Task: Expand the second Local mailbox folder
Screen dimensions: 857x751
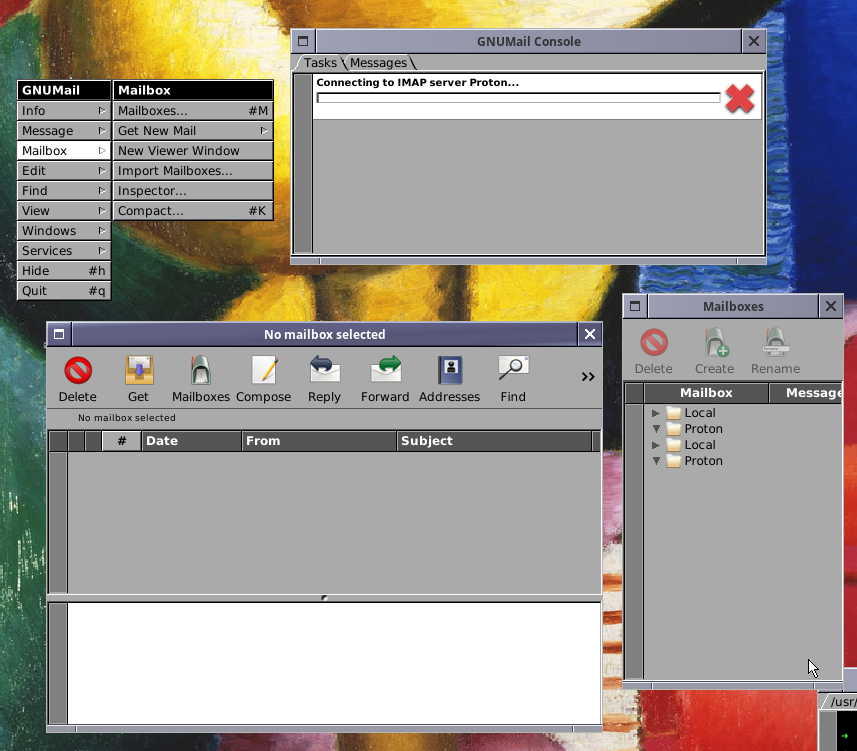Action: pos(656,445)
